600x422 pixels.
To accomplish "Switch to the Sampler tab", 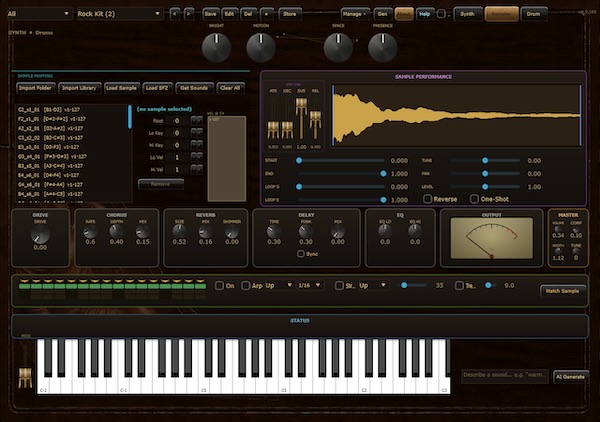I will (501, 14).
